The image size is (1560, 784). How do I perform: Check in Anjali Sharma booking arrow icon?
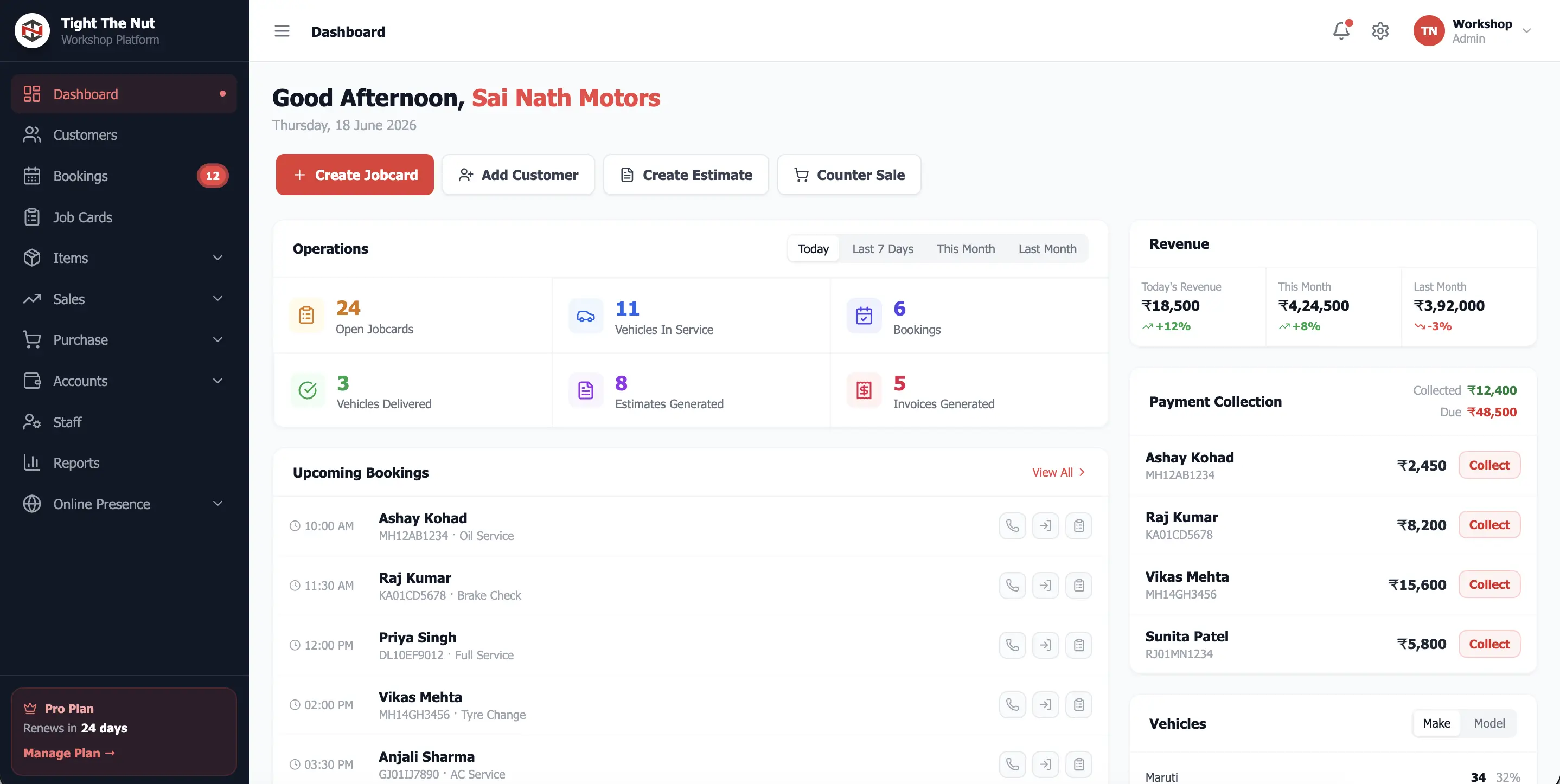(1045, 764)
